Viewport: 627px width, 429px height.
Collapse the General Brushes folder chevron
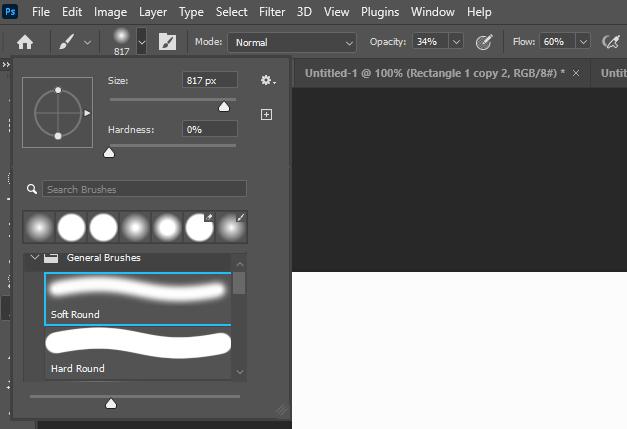pyautogui.click(x=35, y=257)
